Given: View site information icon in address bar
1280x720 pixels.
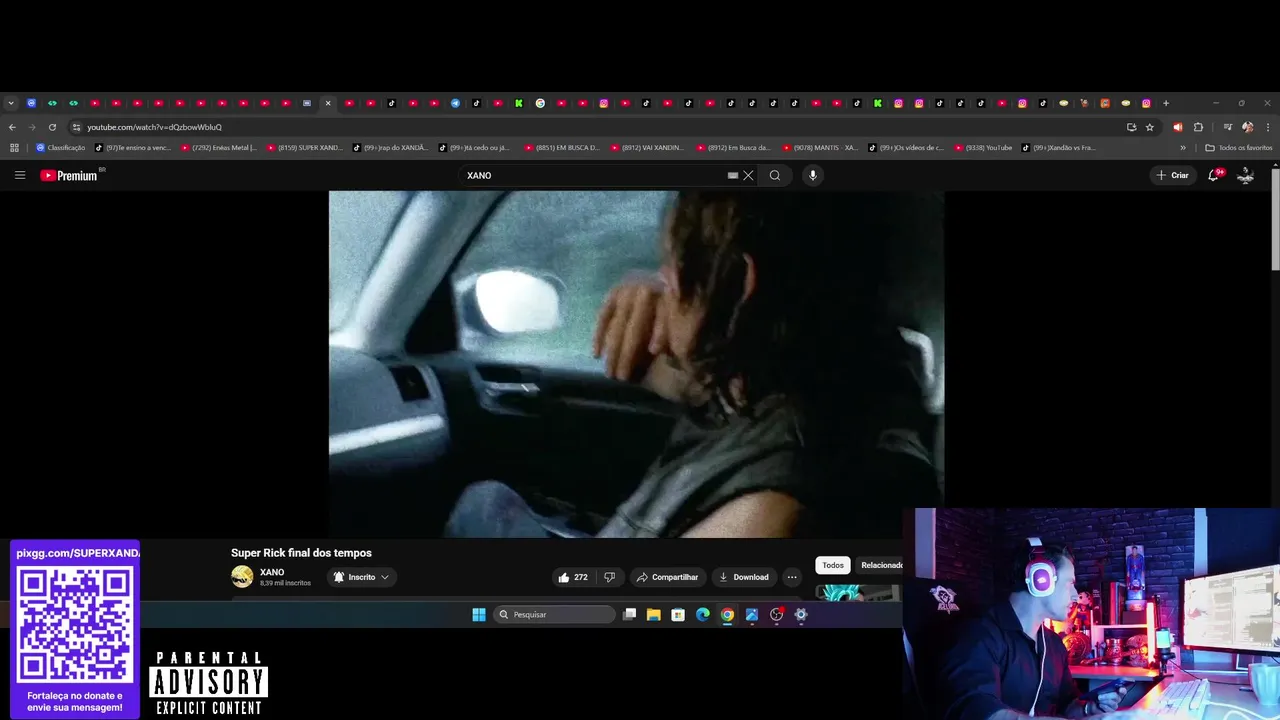Looking at the screenshot, I should pos(76,127).
